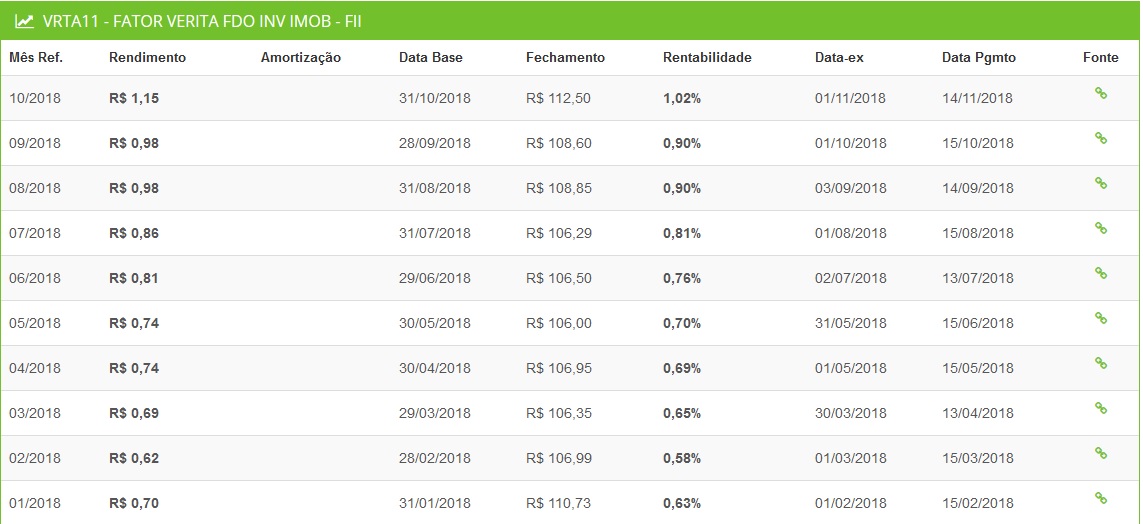
Task: Click the Data Base column header
Action: pyautogui.click(x=430, y=58)
